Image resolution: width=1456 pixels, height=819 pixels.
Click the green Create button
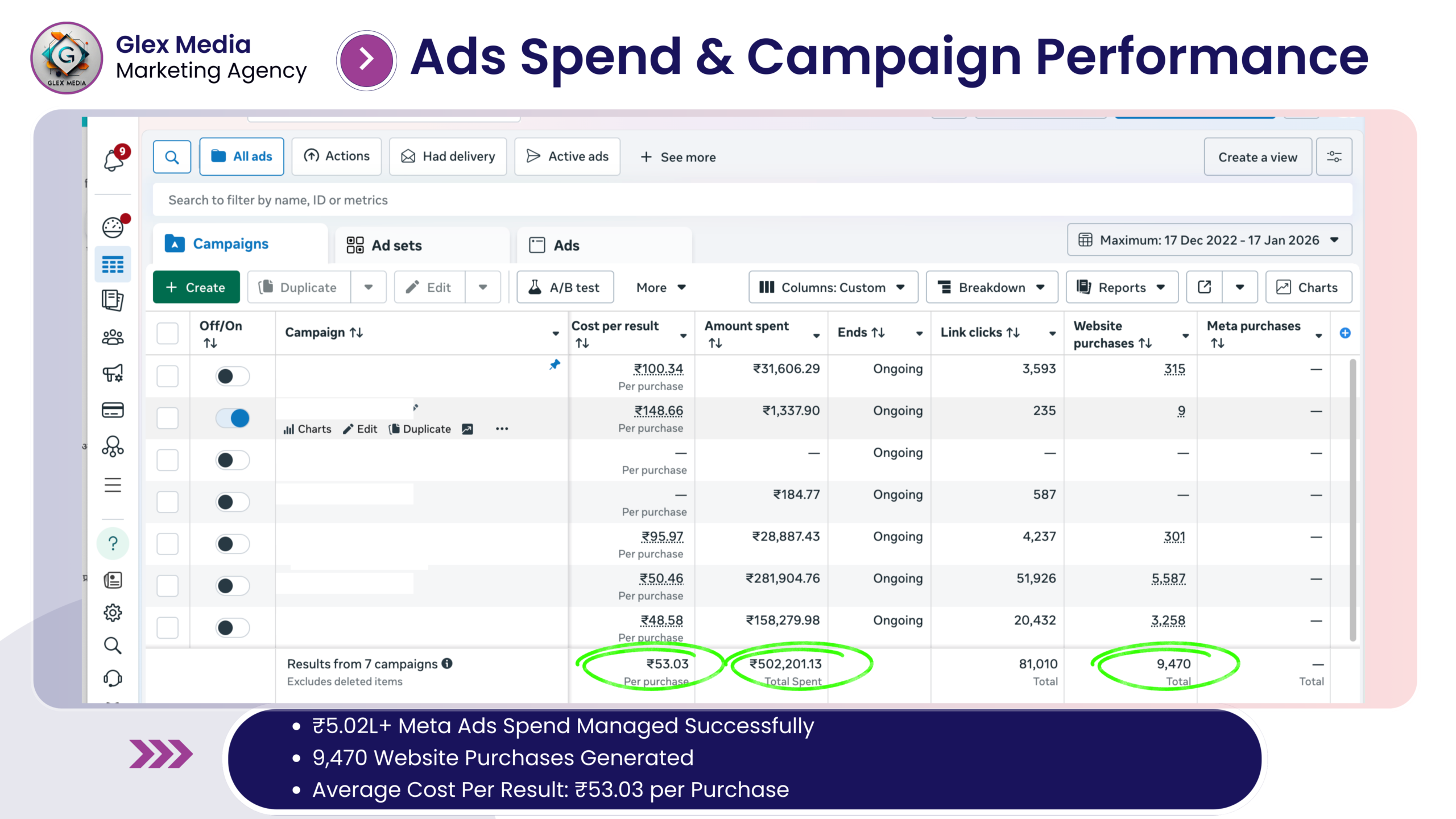click(196, 287)
